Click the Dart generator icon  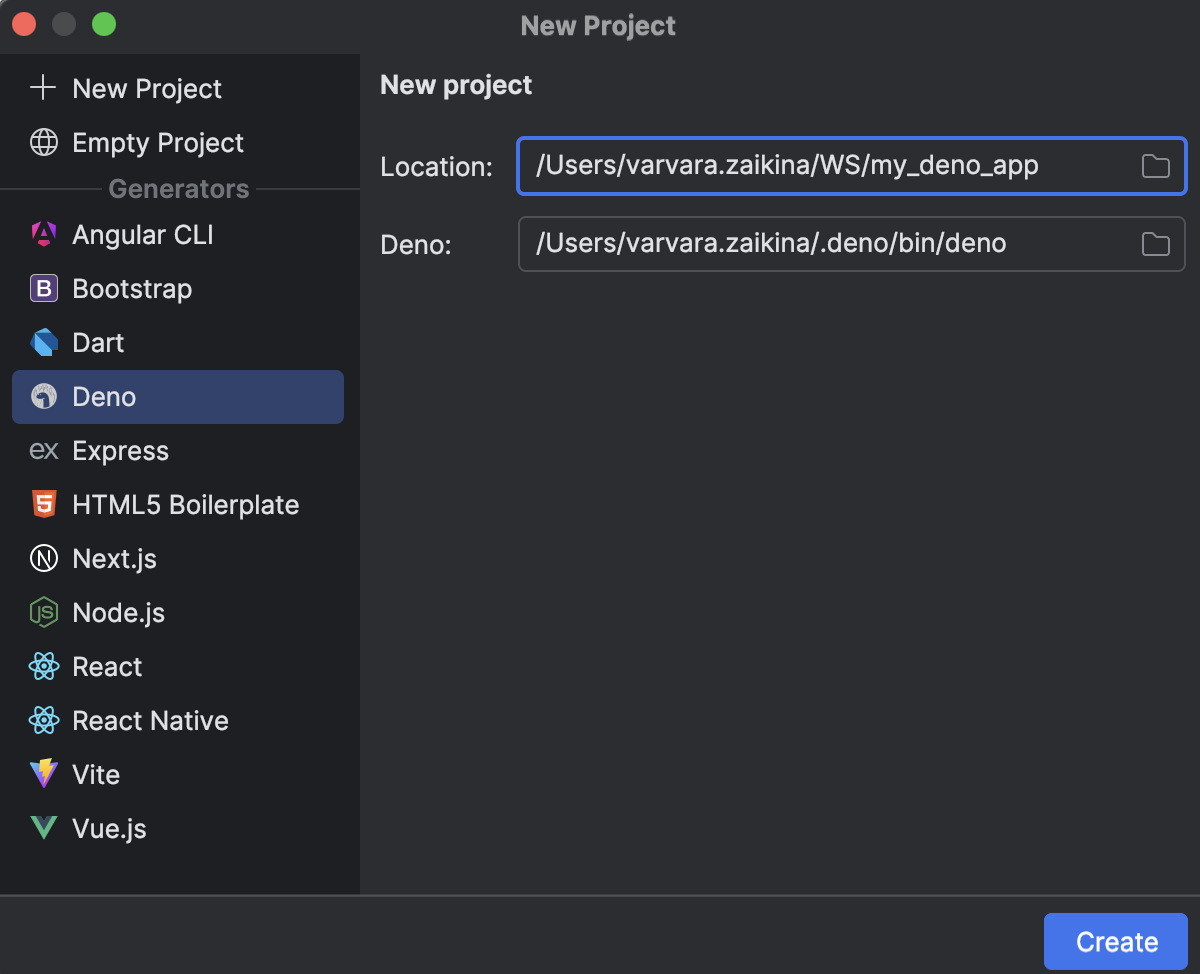[x=44, y=342]
